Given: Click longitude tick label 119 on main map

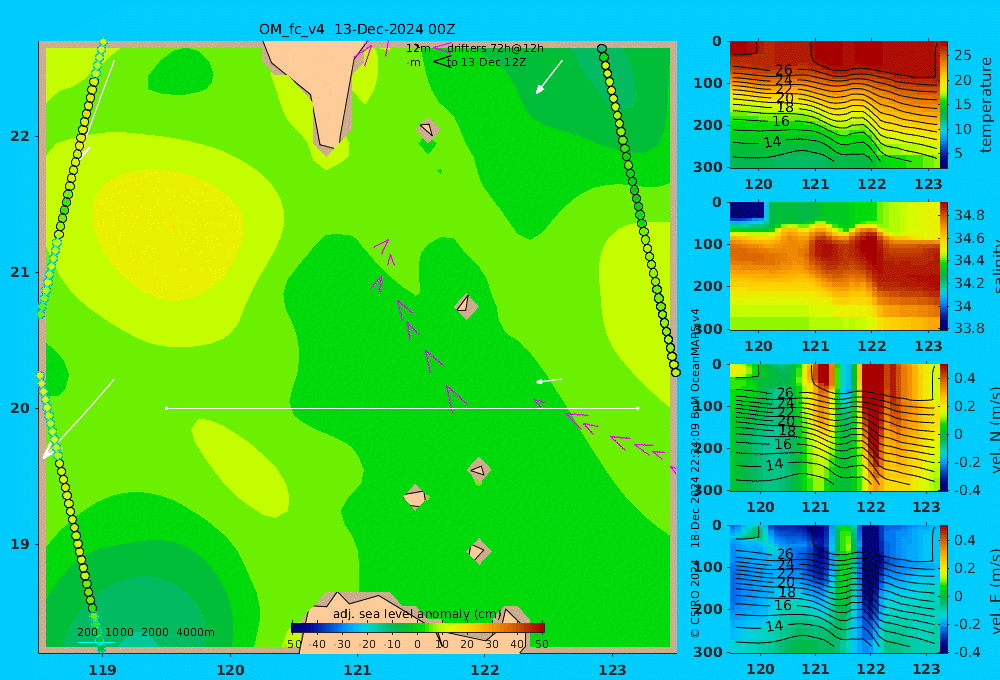Looking at the screenshot, I should click(102, 670).
